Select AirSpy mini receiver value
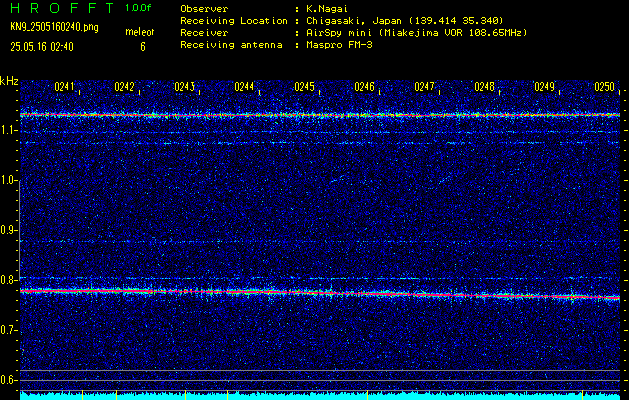 coord(417,33)
